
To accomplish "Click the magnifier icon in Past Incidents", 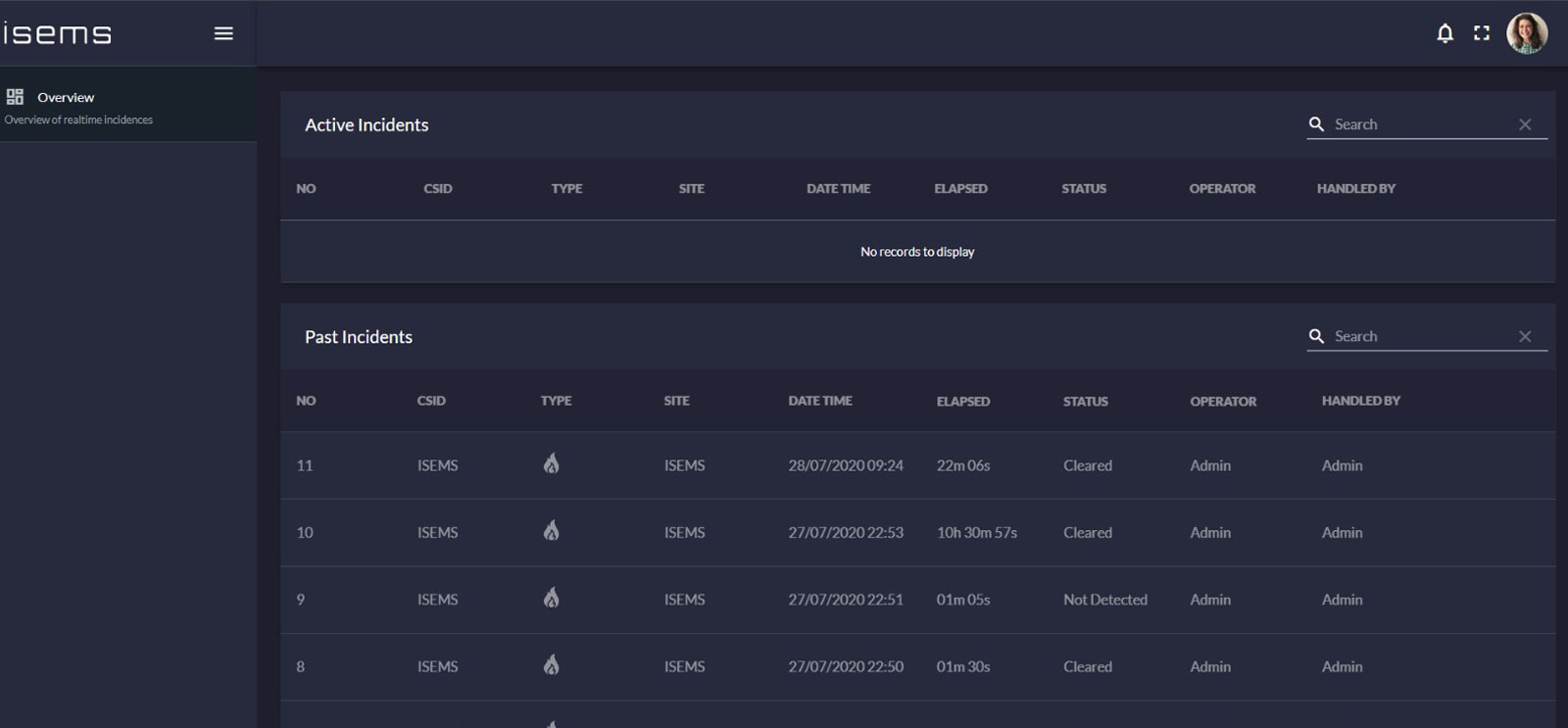I will click(x=1316, y=336).
